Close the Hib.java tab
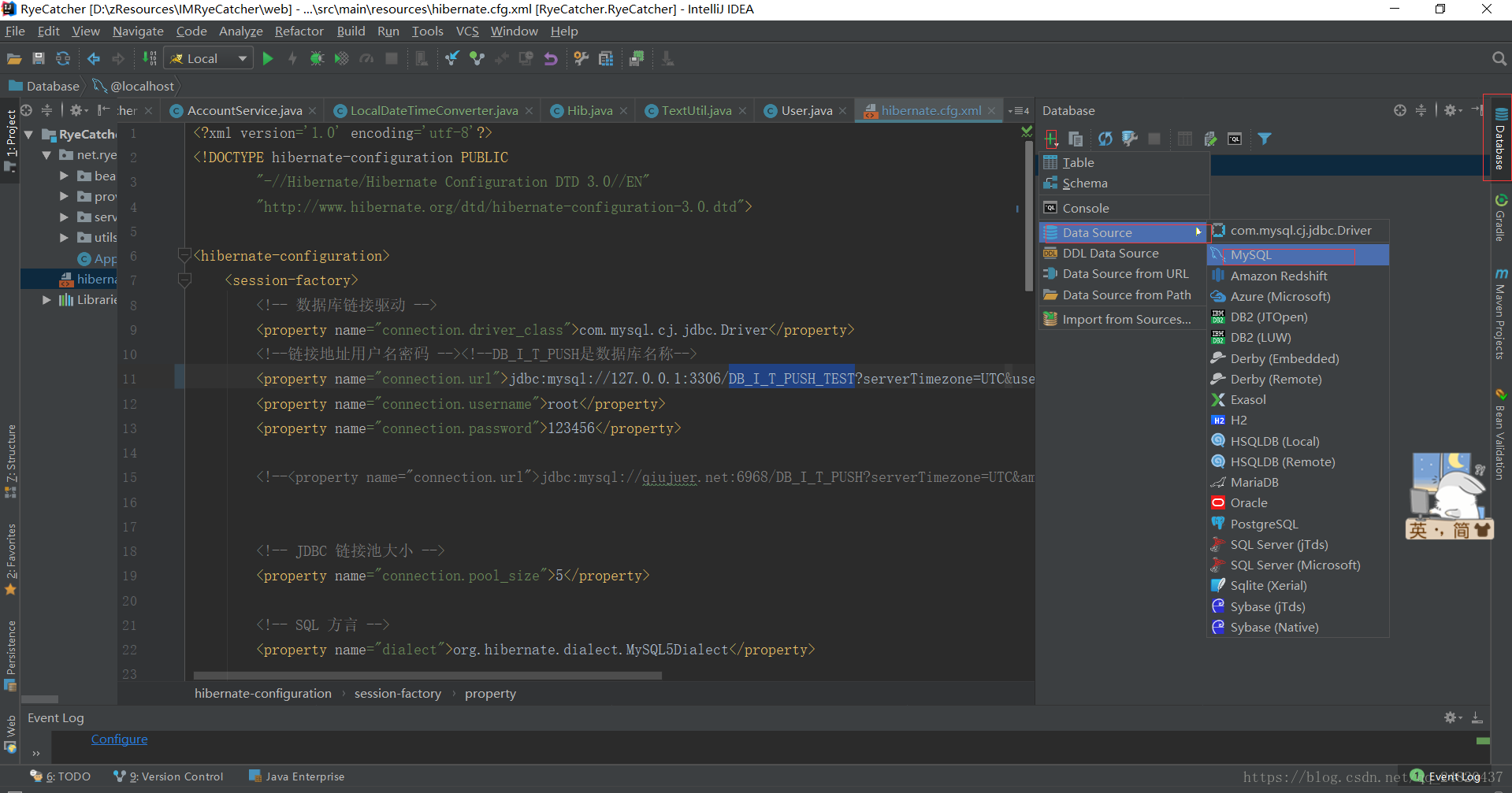The width and height of the screenshot is (1512, 793). click(x=624, y=111)
